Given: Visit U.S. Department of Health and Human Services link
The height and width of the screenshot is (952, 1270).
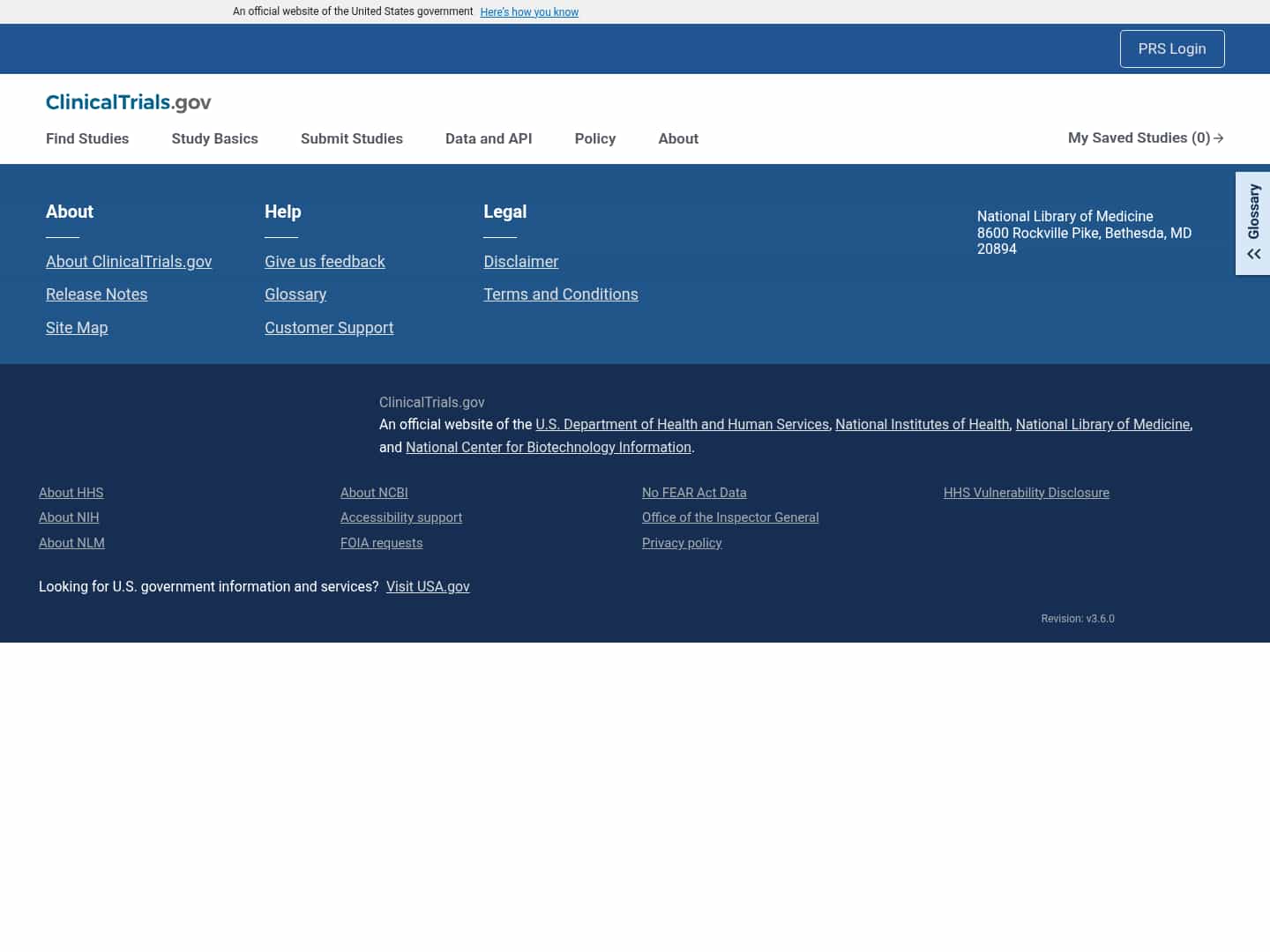Looking at the screenshot, I should pyautogui.click(x=682, y=424).
